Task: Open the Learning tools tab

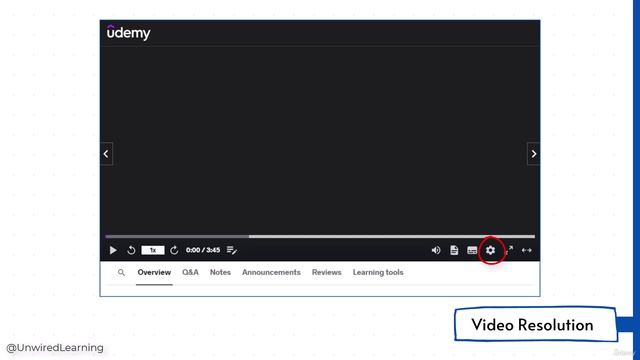Action: click(378, 272)
